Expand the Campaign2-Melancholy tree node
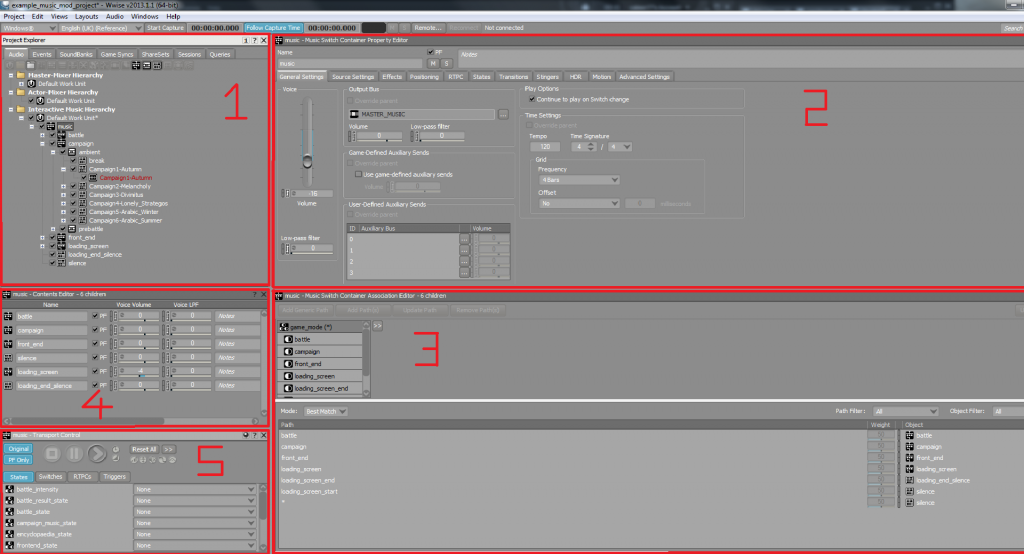 tap(63, 186)
